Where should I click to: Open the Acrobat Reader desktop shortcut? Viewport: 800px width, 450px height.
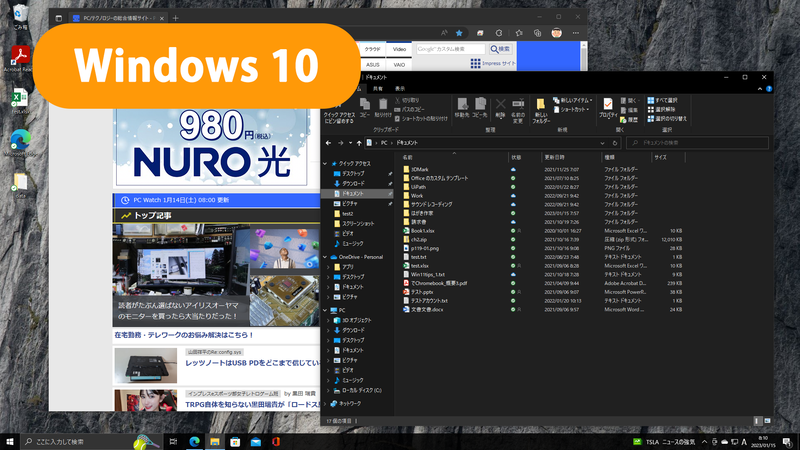[x=20, y=59]
